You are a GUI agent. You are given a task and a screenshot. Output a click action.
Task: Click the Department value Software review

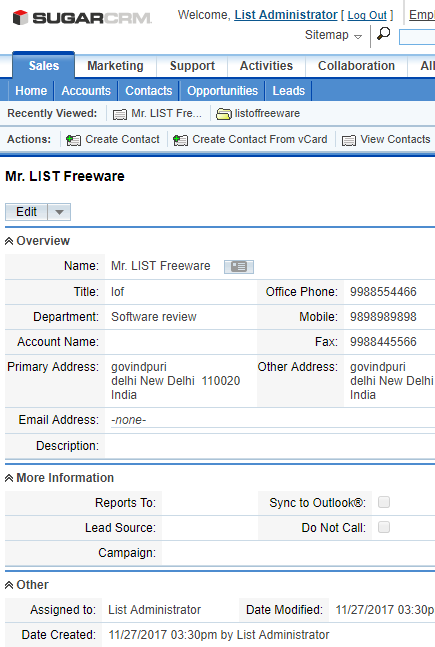(154, 317)
